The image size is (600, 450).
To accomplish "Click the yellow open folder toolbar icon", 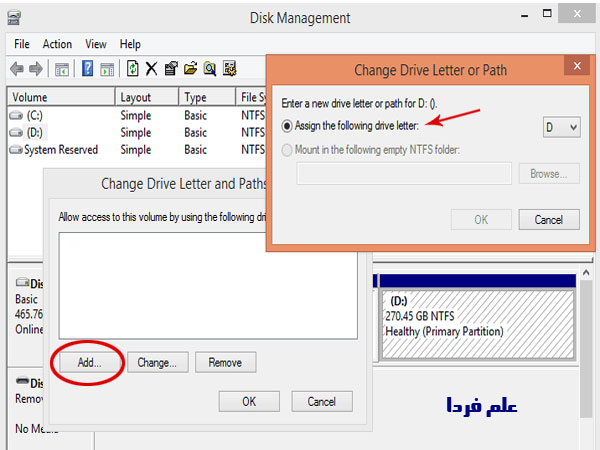I will coord(190,68).
